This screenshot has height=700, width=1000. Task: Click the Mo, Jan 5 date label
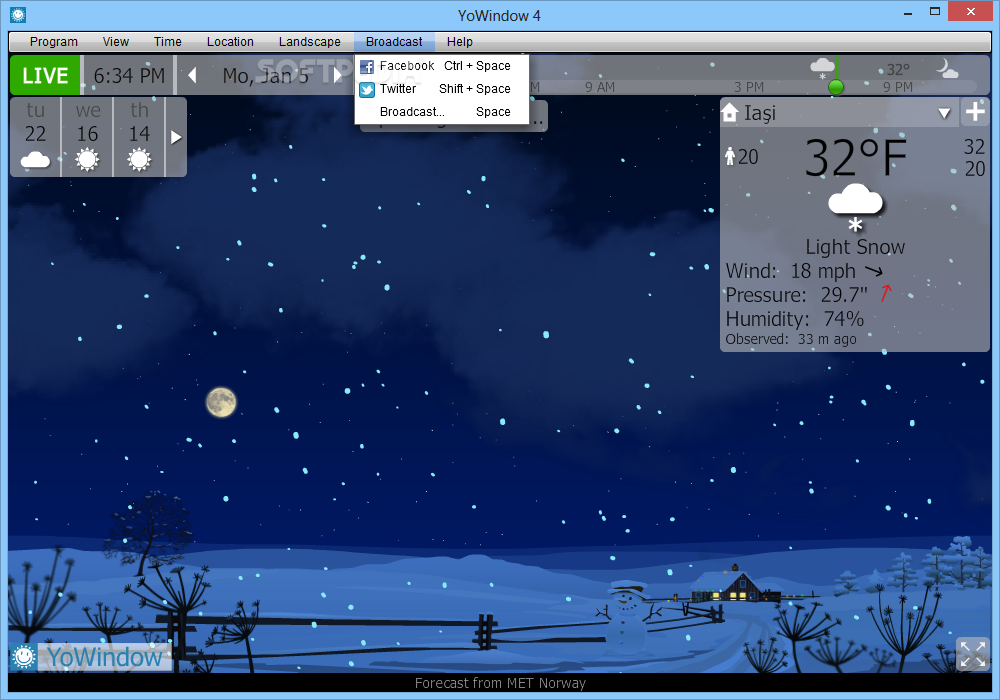265,76
